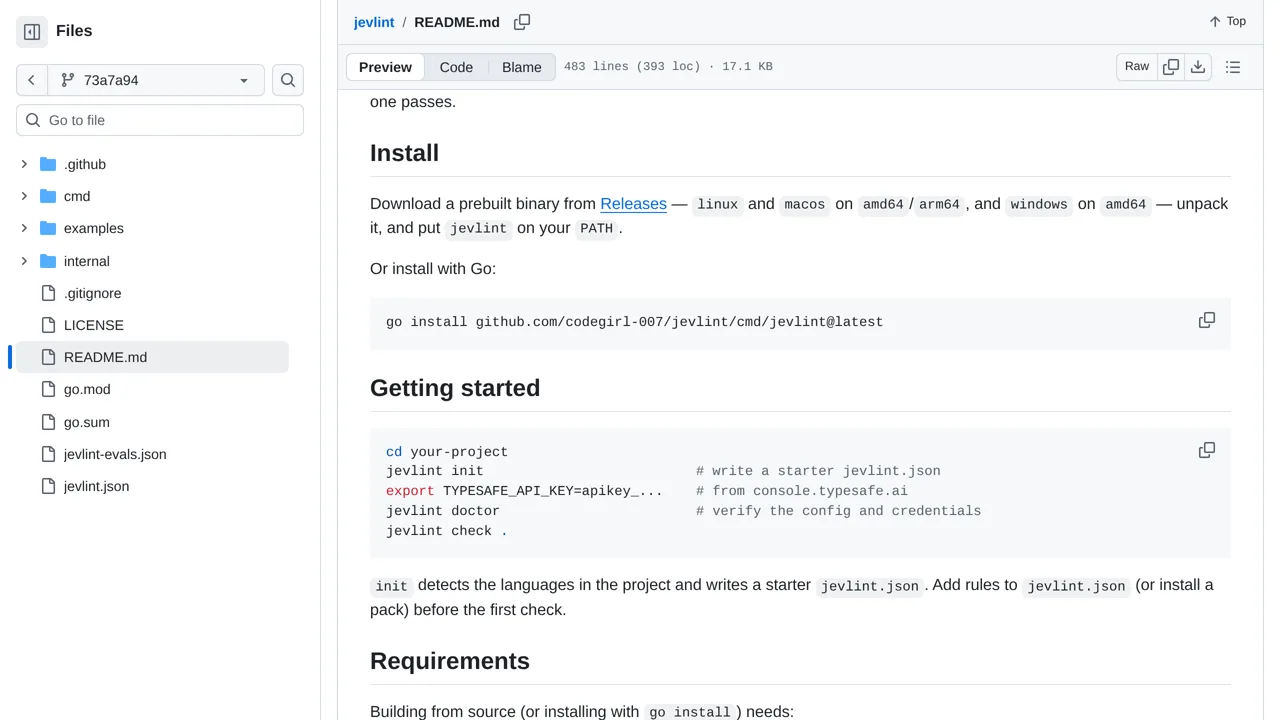Expand the examples folder chevron
Image resolution: width=1280 pixels, height=720 pixels.
click(24, 228)
